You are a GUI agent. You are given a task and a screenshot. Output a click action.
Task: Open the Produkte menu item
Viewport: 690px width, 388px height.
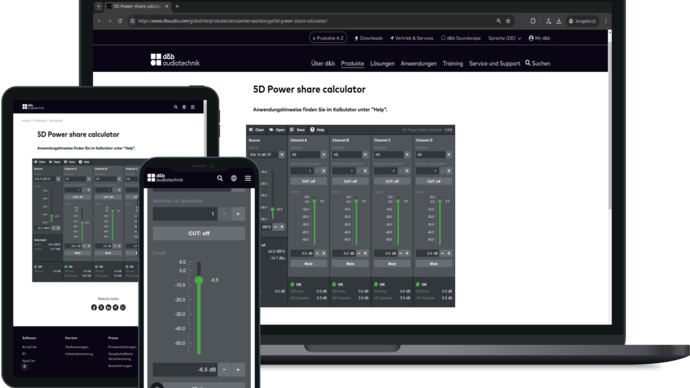coord(352,63)
